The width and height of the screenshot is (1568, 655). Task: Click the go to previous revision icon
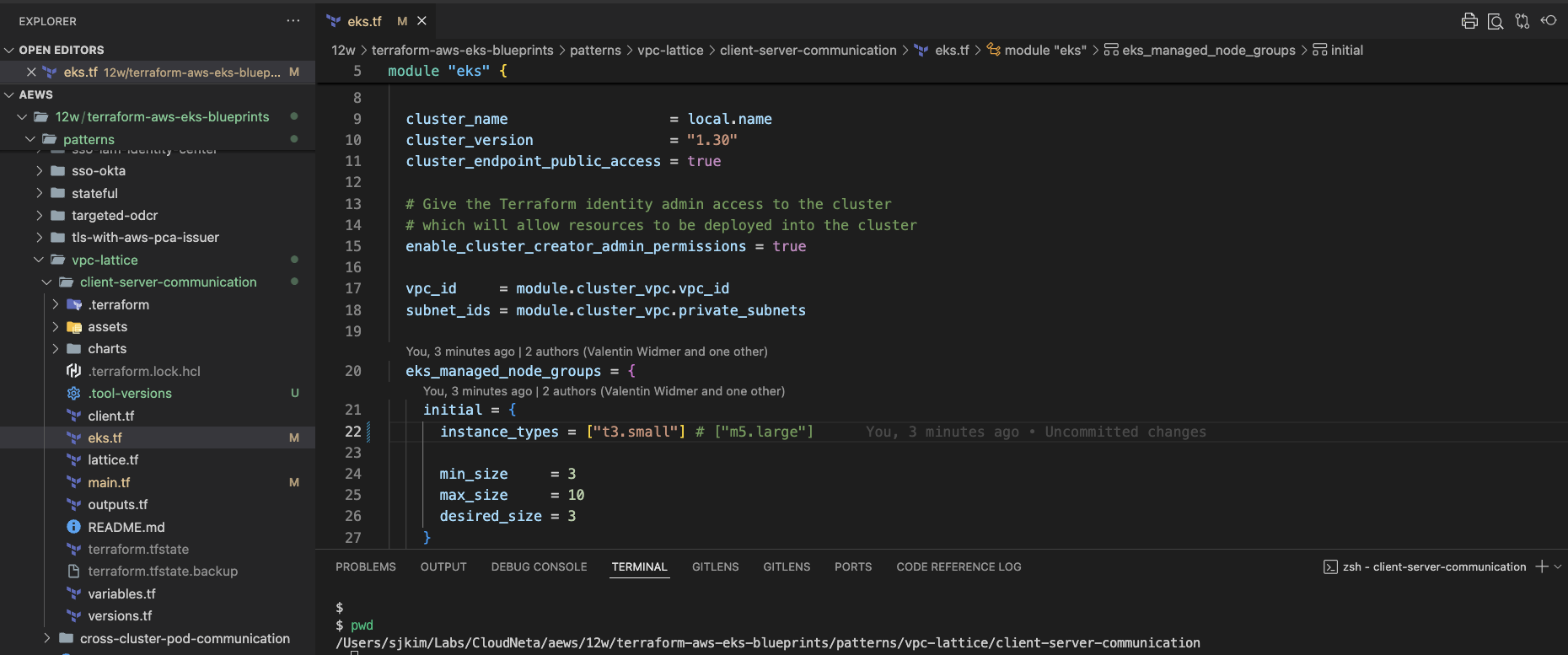pos(1549,20)
